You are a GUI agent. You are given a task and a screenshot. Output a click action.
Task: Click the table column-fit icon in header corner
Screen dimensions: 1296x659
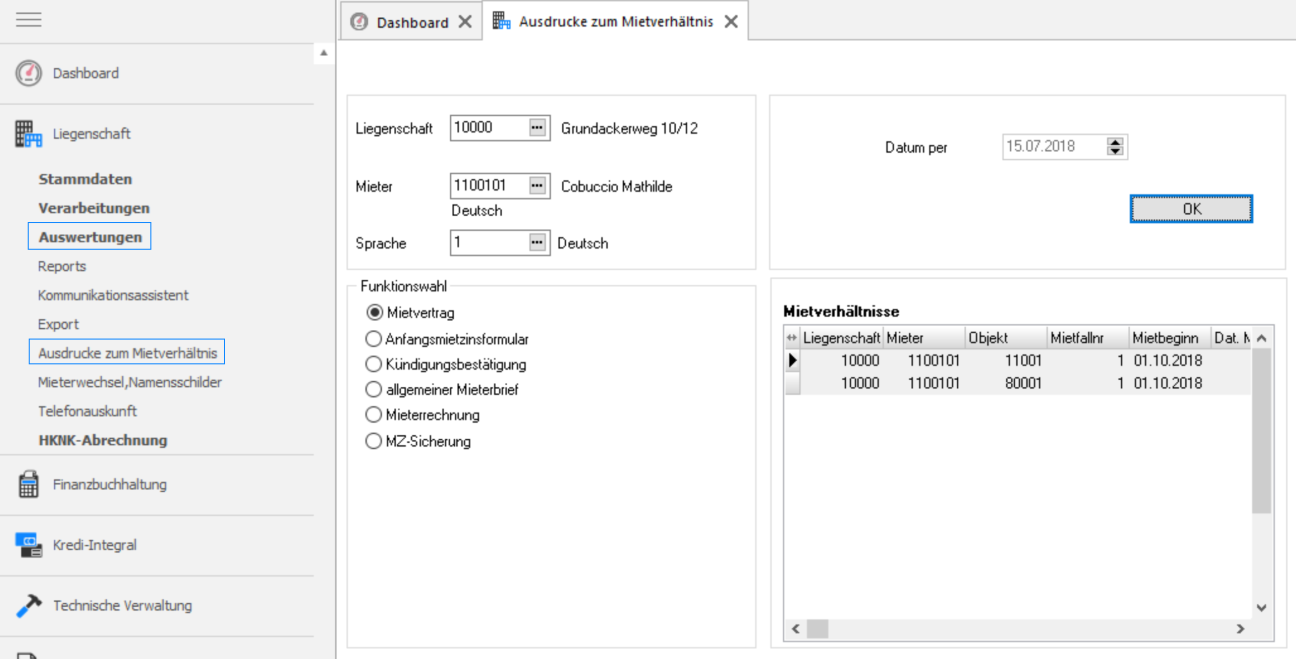792,338
